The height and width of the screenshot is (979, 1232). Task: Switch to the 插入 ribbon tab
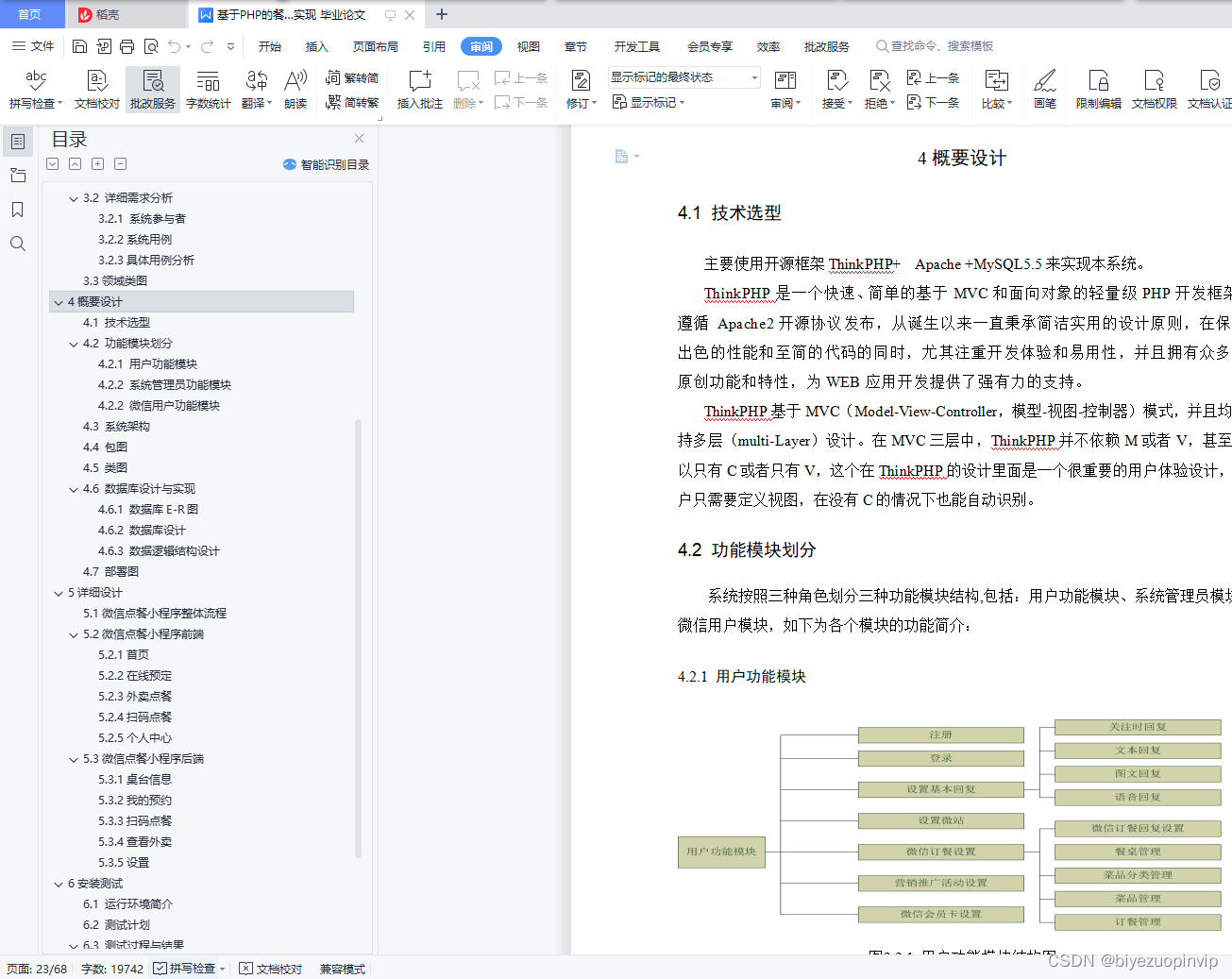pyautogui.click(x=317, y=46)
